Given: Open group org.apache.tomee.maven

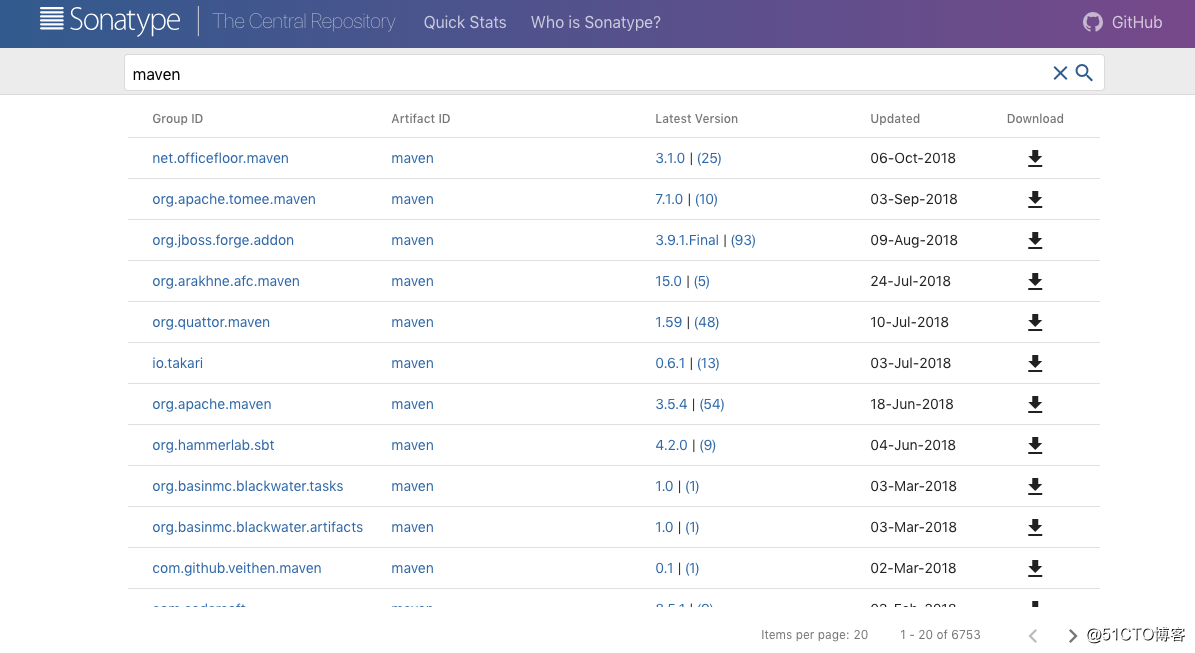Looking at the screenshot, I should 234,199.
